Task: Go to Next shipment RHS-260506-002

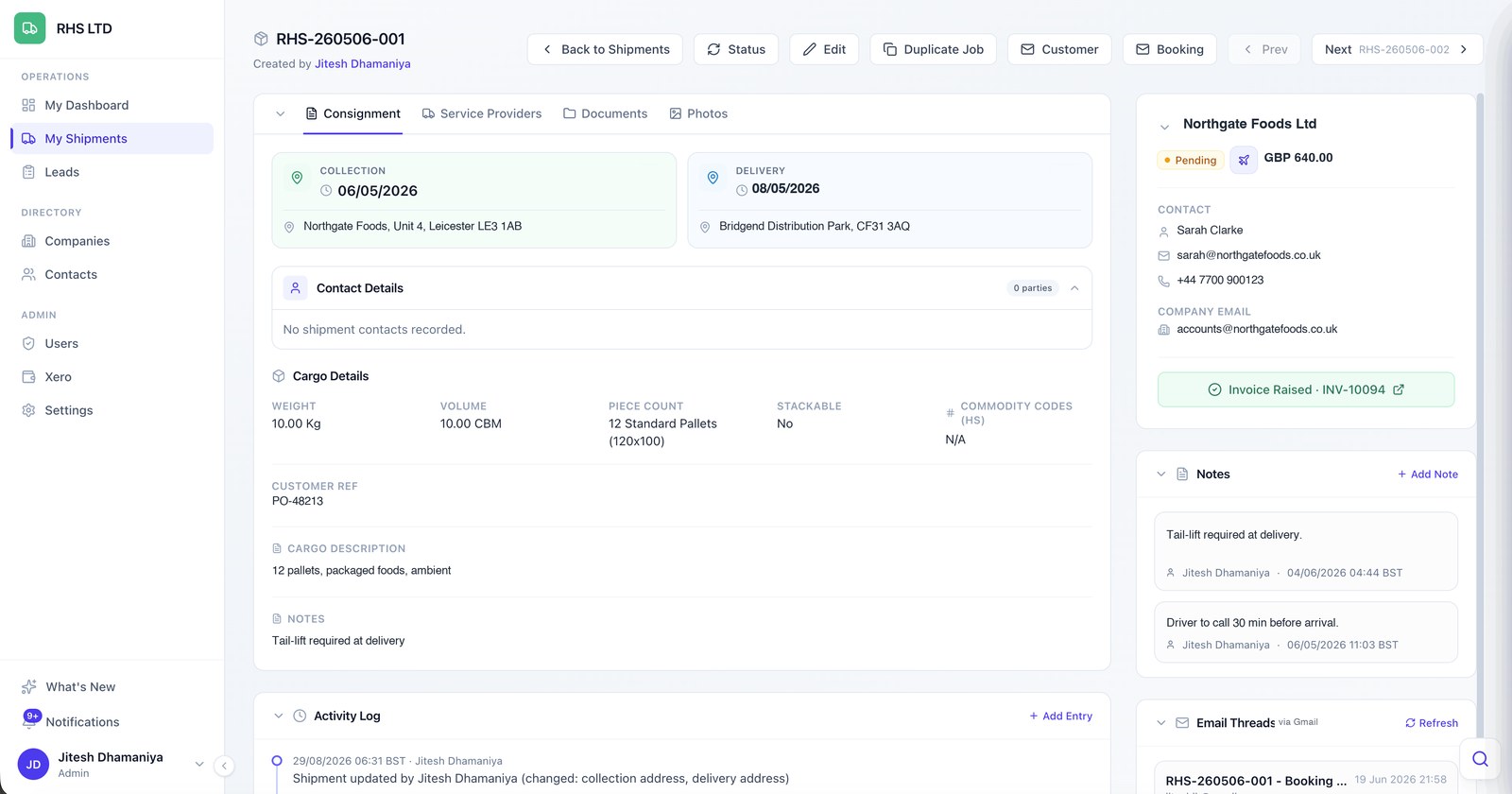Action: coord(1397,49)
